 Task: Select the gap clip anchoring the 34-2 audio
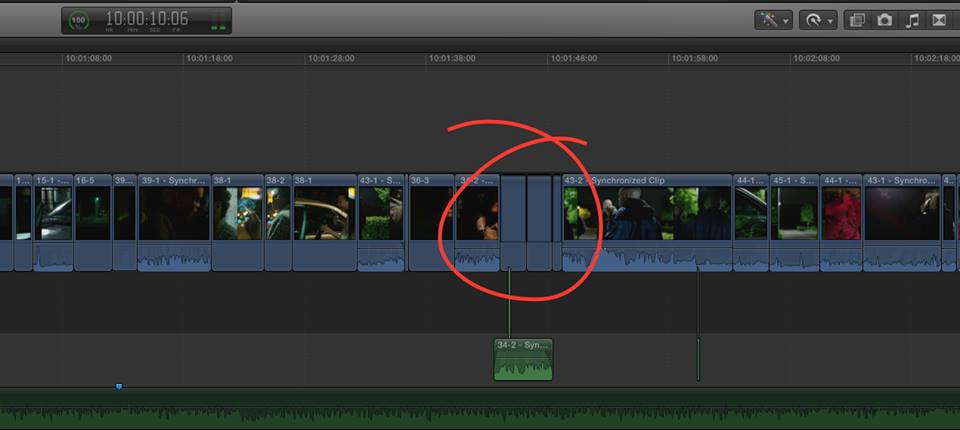click(513, 222)
